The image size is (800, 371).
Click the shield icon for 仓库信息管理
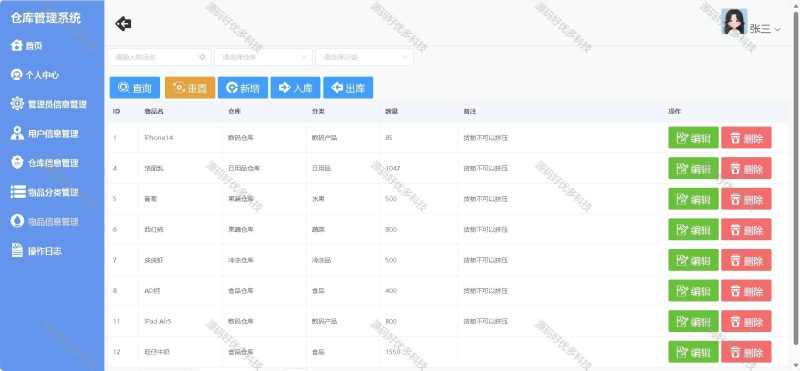point(17,162)
